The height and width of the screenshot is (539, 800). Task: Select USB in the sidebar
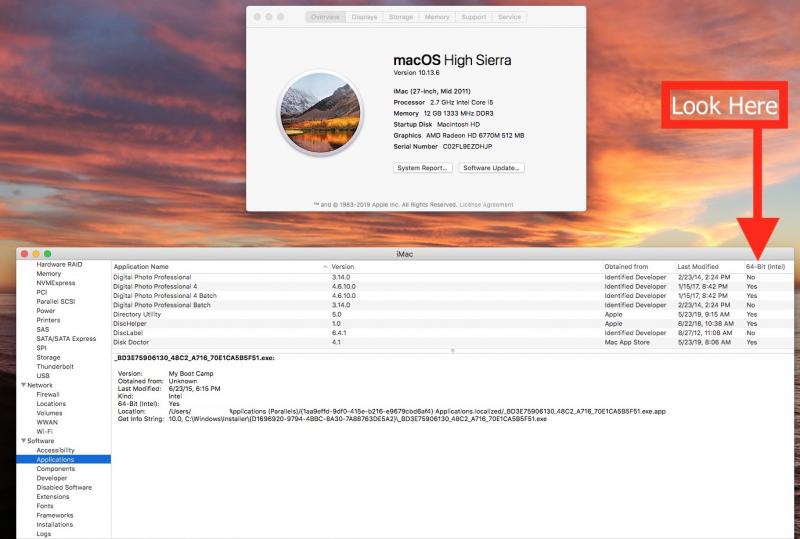(x=43, y=376)
